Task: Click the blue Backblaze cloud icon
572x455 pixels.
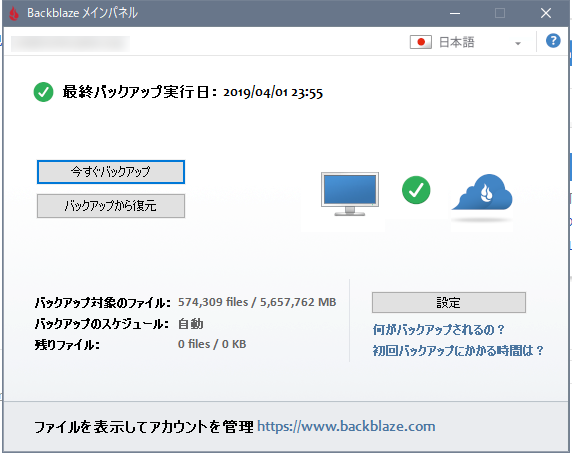Action: 482,193
